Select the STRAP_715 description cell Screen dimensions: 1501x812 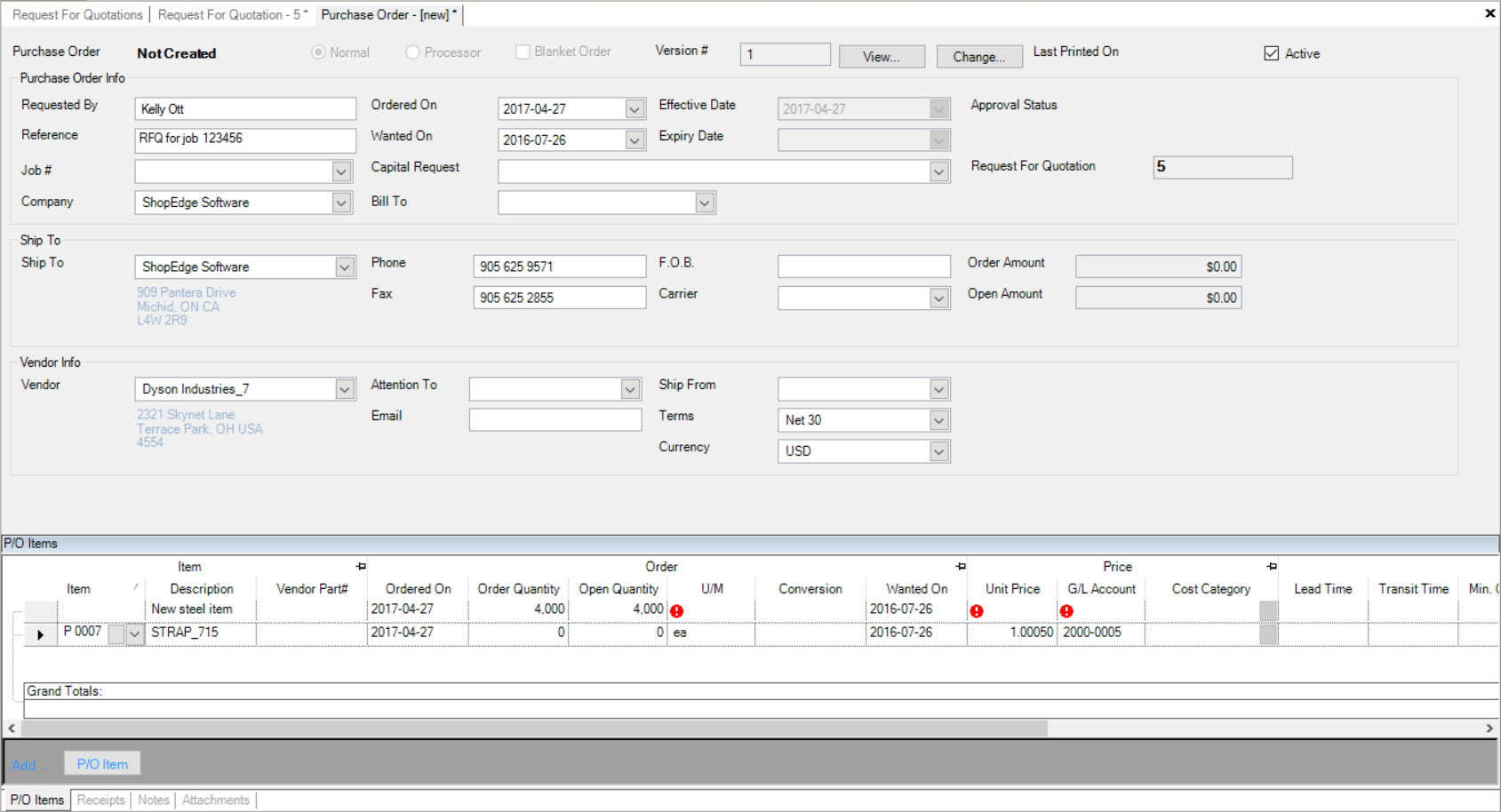tap(203, 633)
